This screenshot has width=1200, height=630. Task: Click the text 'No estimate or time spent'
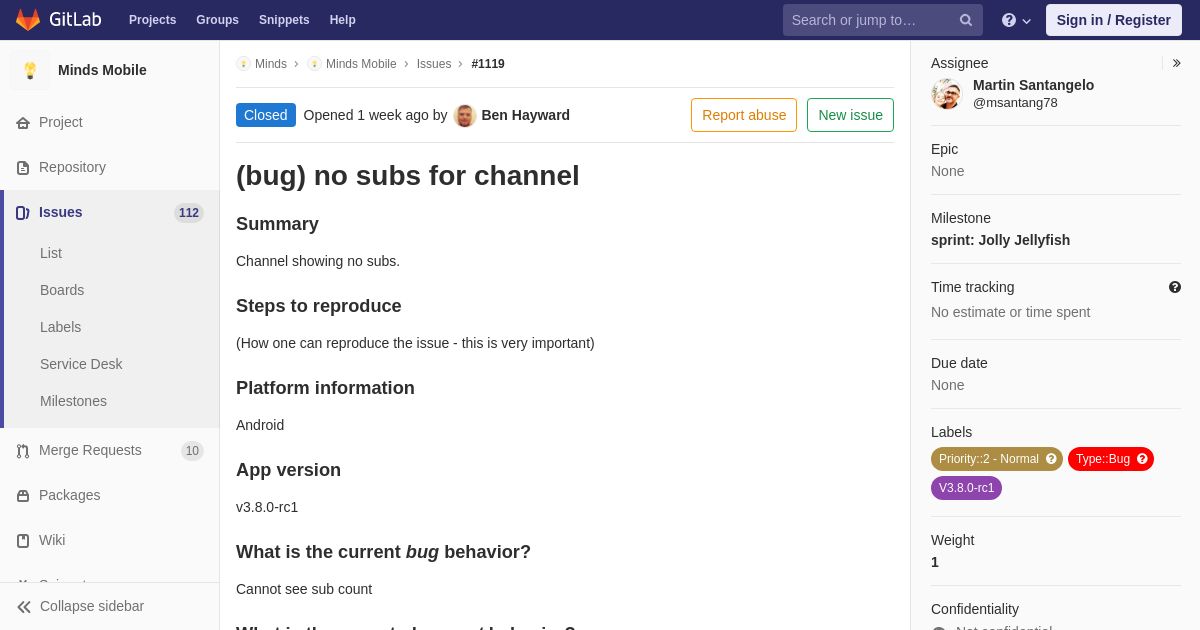pos(1010,312)
